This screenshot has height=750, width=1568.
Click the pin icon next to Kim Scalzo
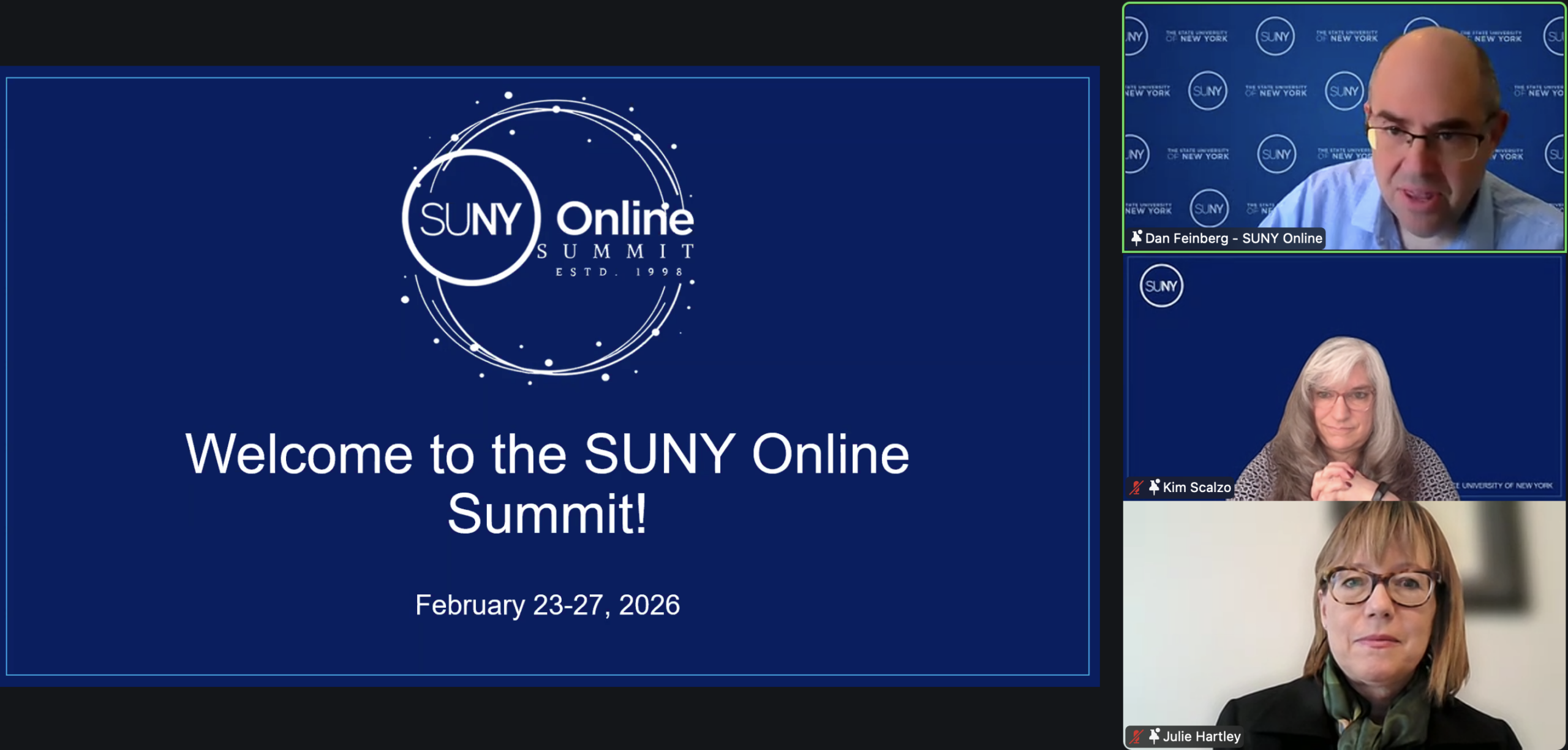[1154, 487]
